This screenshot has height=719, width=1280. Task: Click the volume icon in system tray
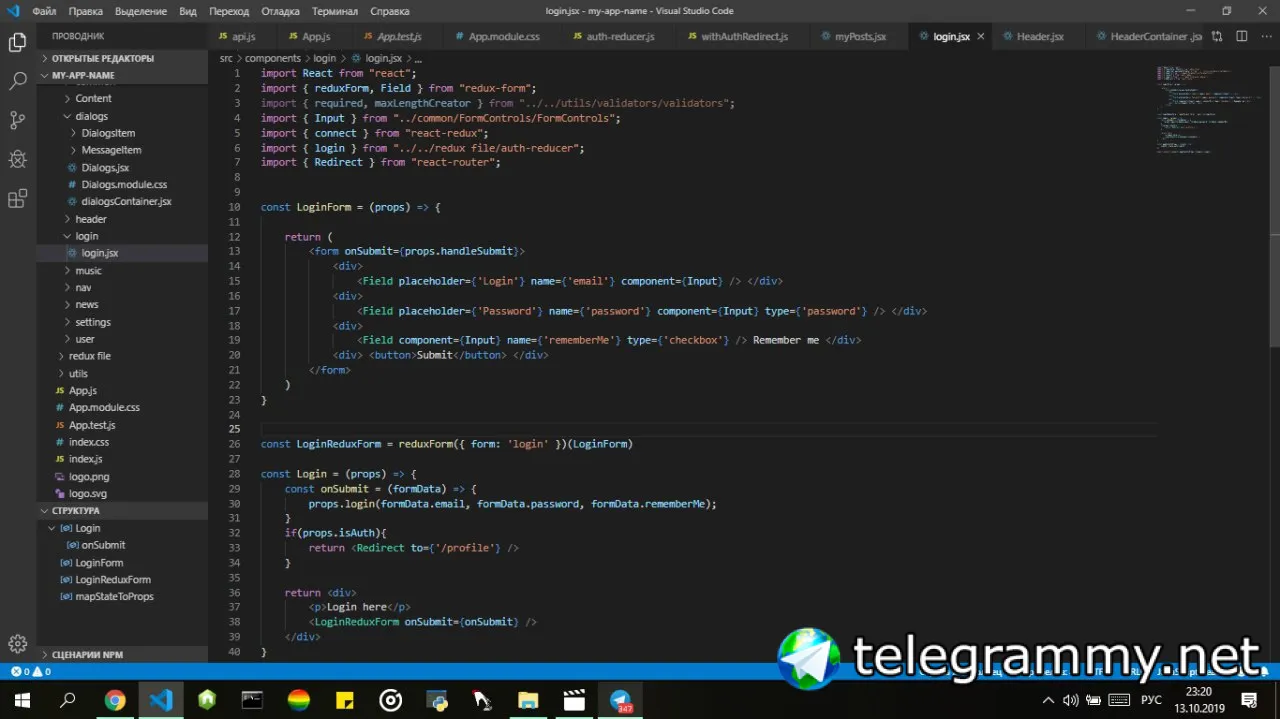pos(1071,700)
